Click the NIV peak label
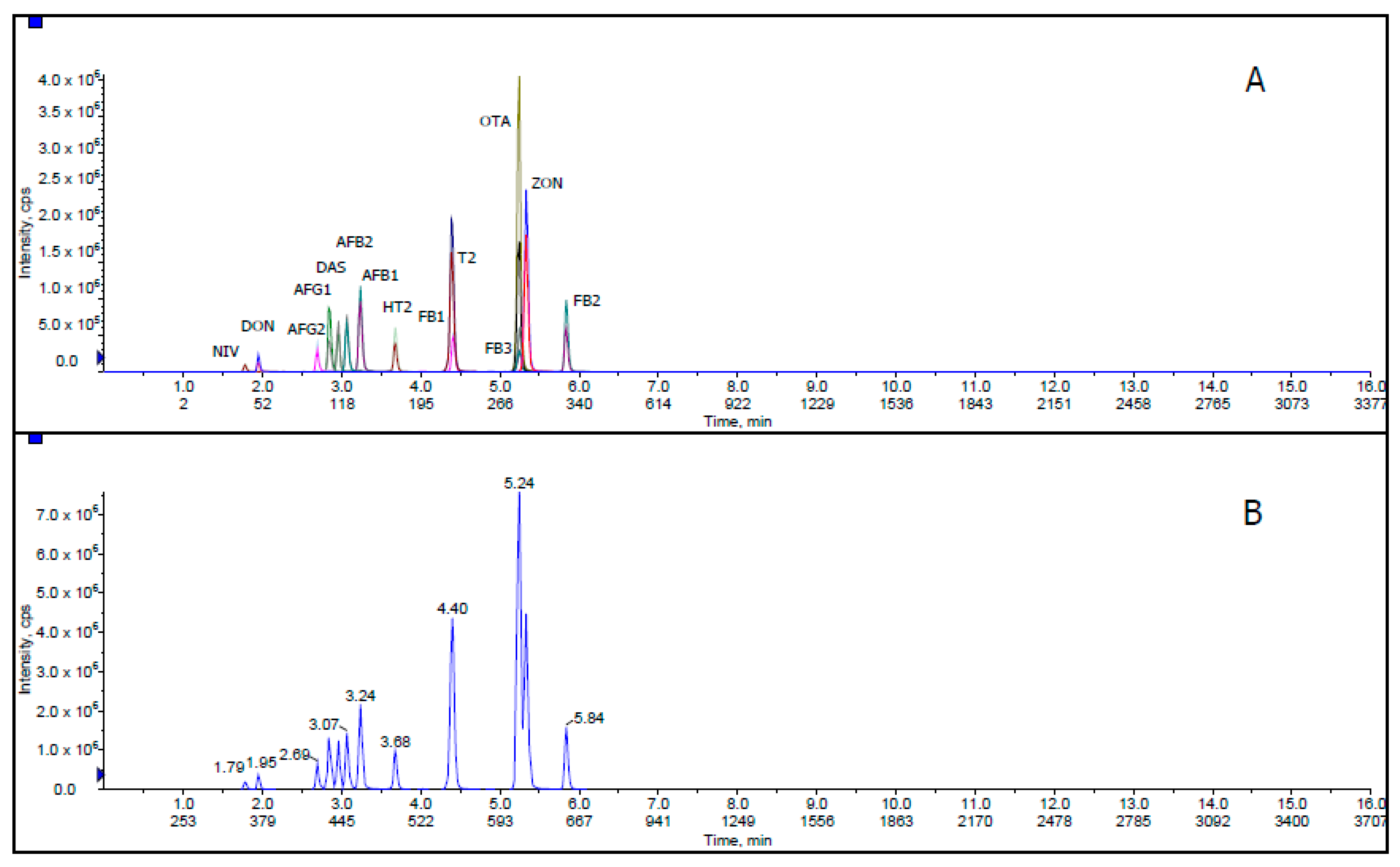The width and height of the screenshot is (1400, 867). 225,351
